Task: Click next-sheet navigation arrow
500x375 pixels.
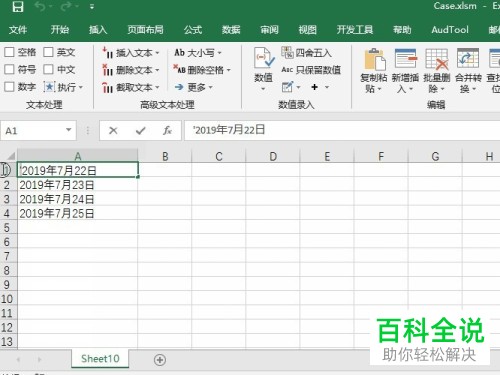Action: point(39,360)
